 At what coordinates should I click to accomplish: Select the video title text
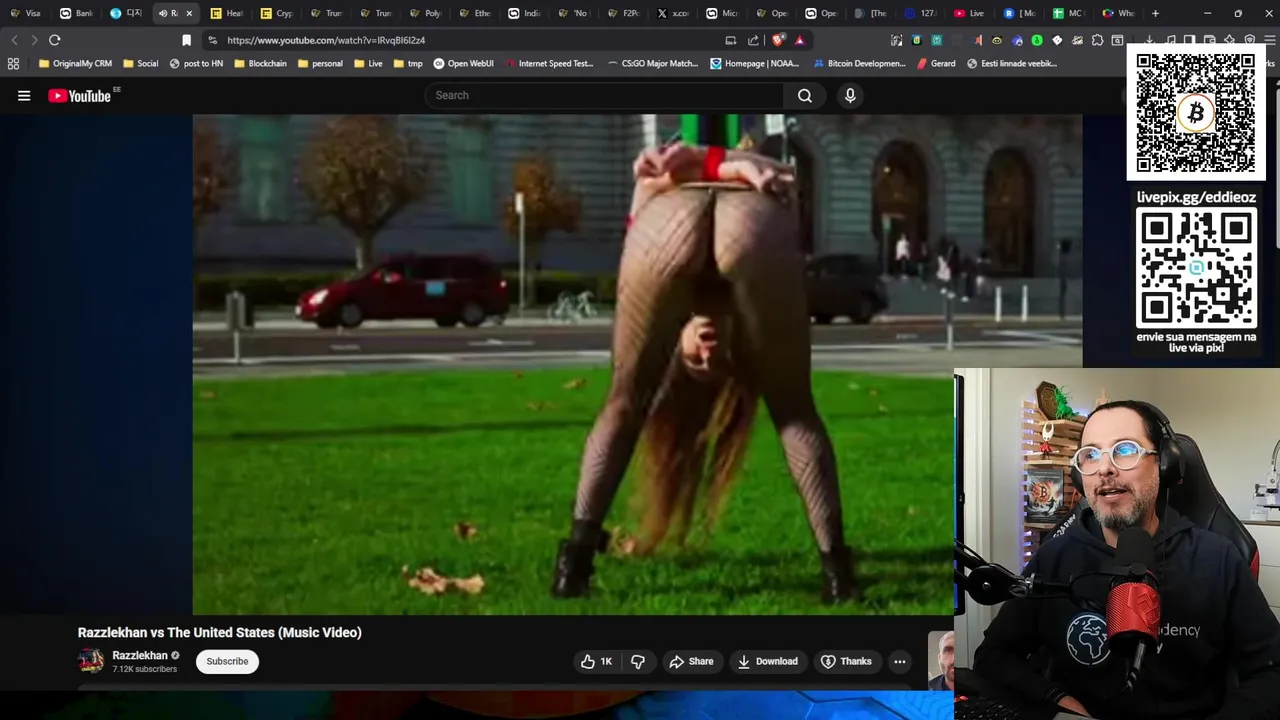pyautogui.click(x=220, y=632)
